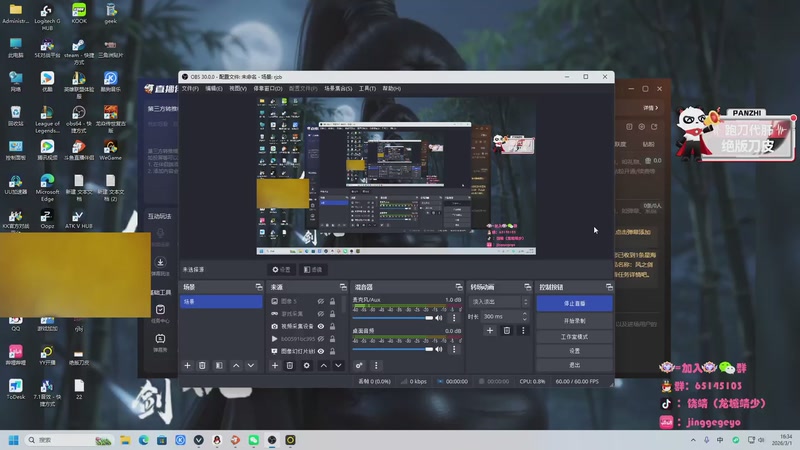Click 停止直播 button
800x450 pixels.
tap(574, 303)
